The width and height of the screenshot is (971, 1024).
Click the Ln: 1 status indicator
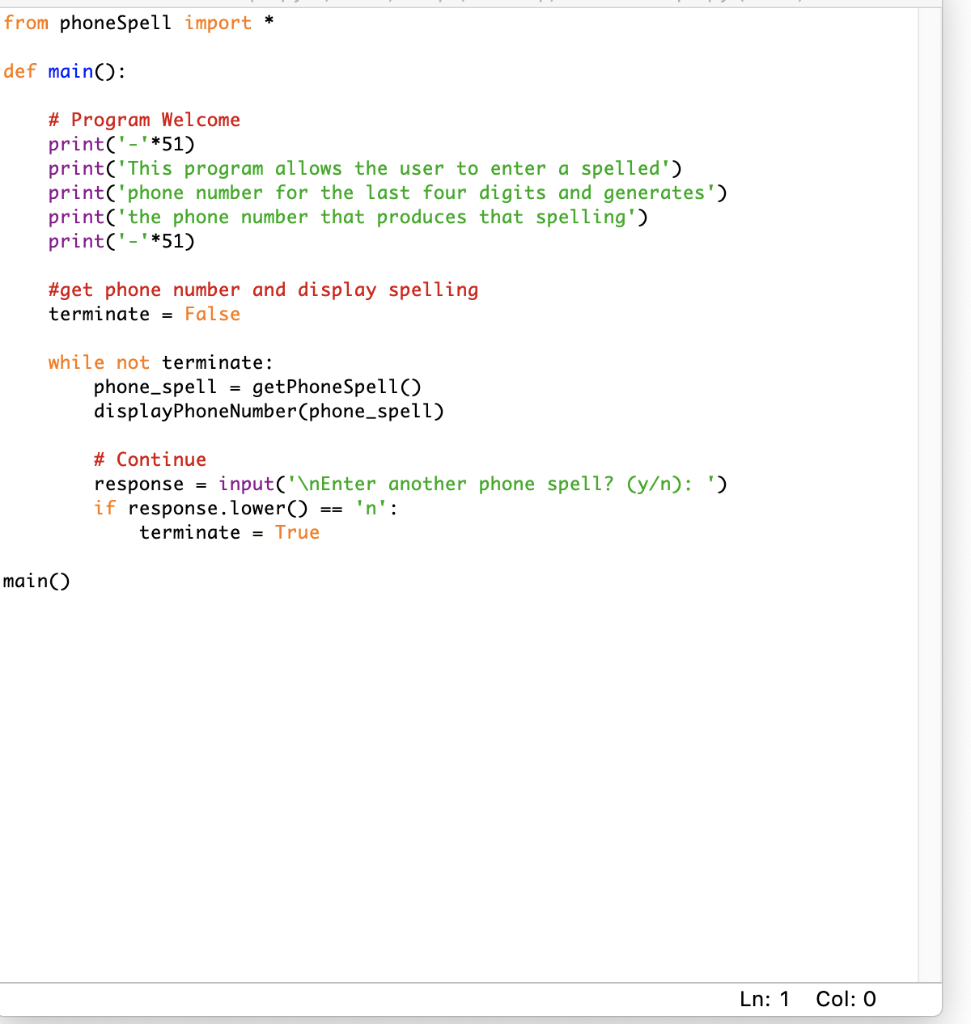(764, 998)
